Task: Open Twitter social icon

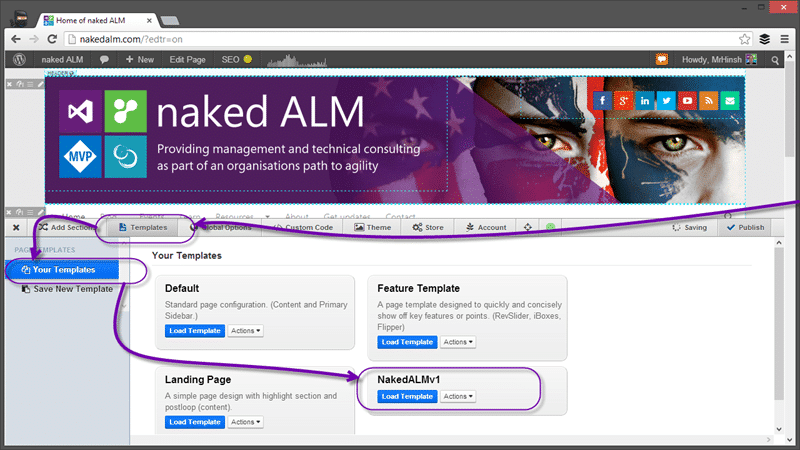Action: pyautogui.click(x=666, y=101)
